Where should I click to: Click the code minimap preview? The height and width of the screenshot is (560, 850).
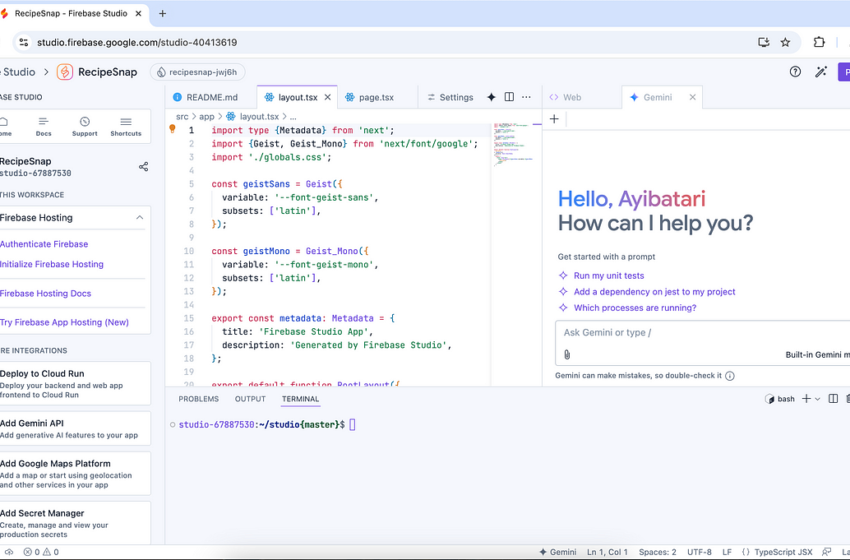[x=516, y=144]
